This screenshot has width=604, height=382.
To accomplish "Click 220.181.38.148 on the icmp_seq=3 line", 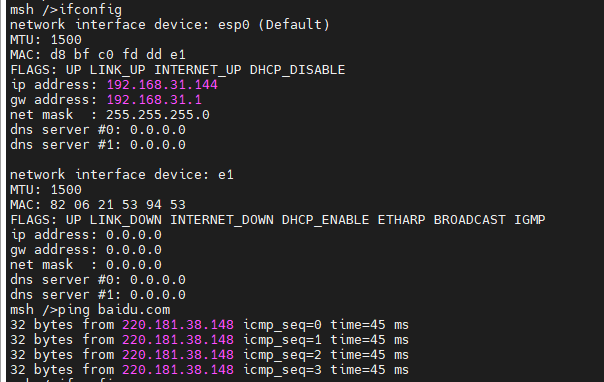I will (x=178, y=370).
